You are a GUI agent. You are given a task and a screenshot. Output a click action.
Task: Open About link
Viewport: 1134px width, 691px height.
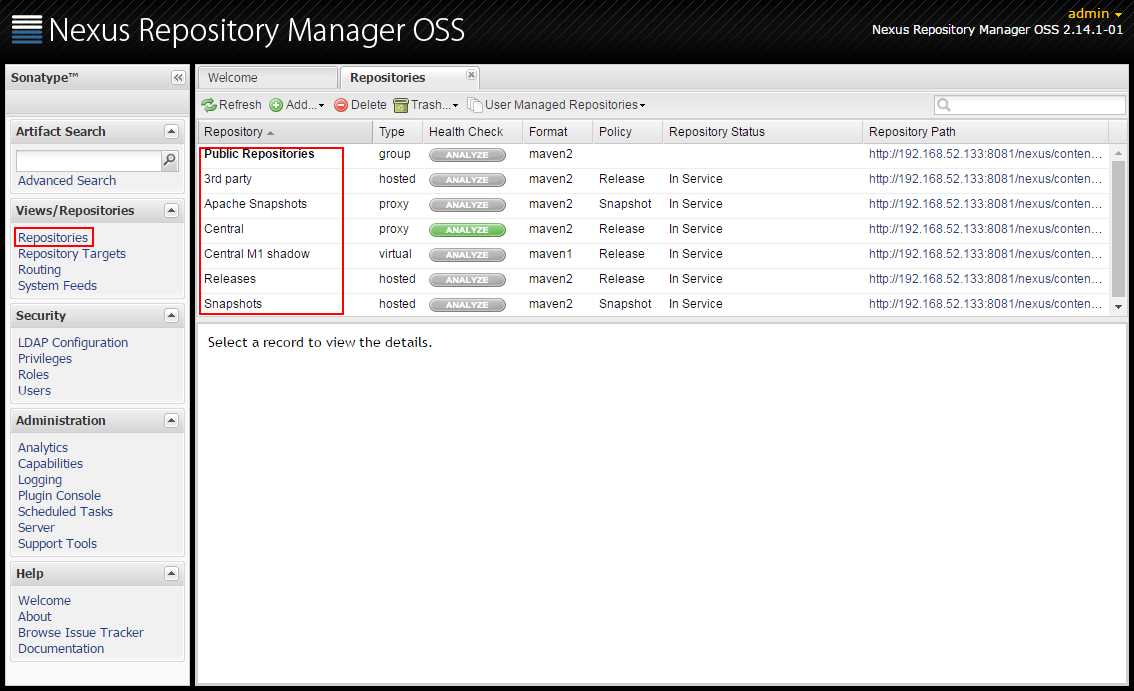pos(35,616)
